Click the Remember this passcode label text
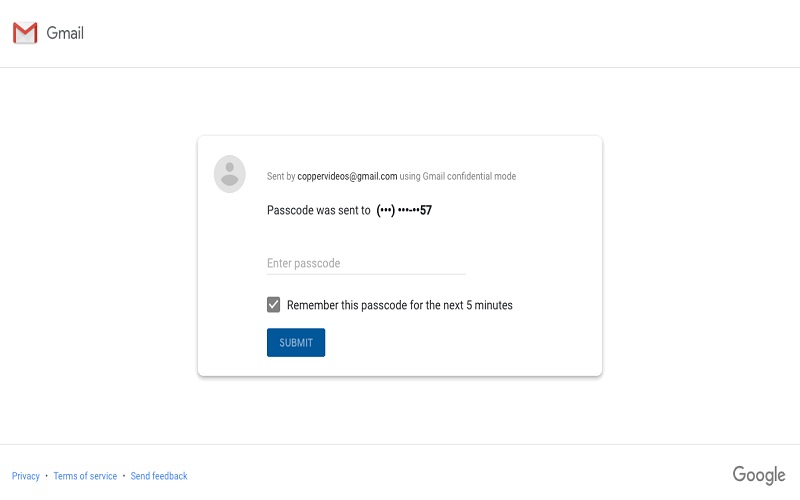 (399, 305)
